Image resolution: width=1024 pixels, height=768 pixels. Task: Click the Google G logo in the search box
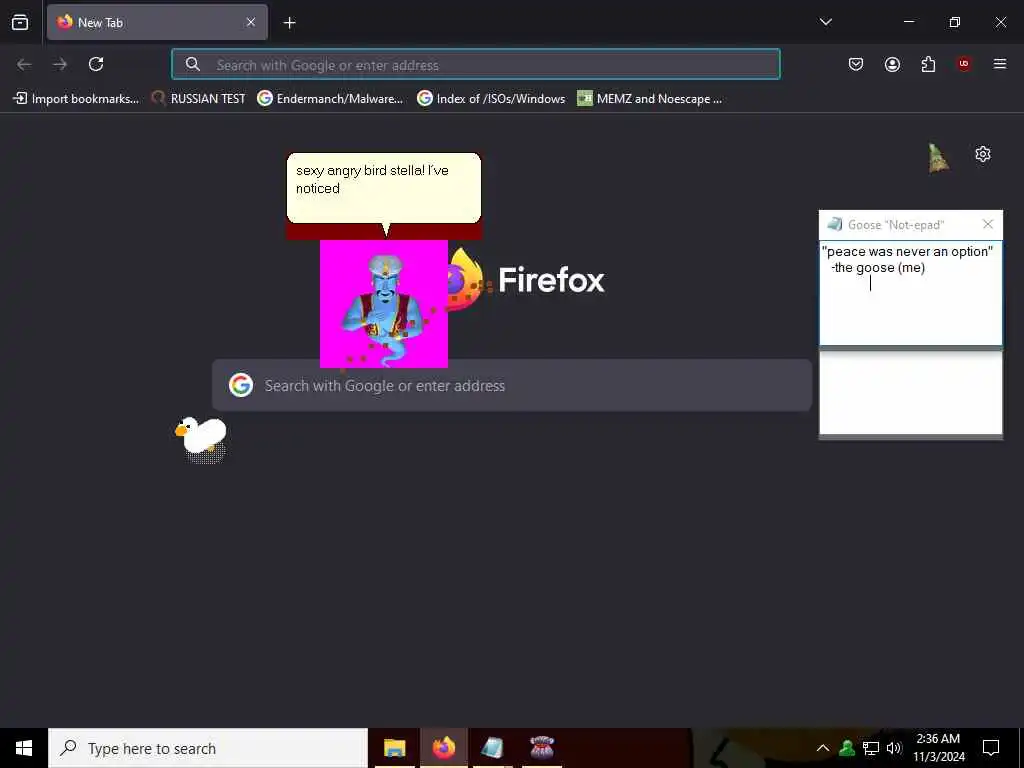(x=241, y=385)
